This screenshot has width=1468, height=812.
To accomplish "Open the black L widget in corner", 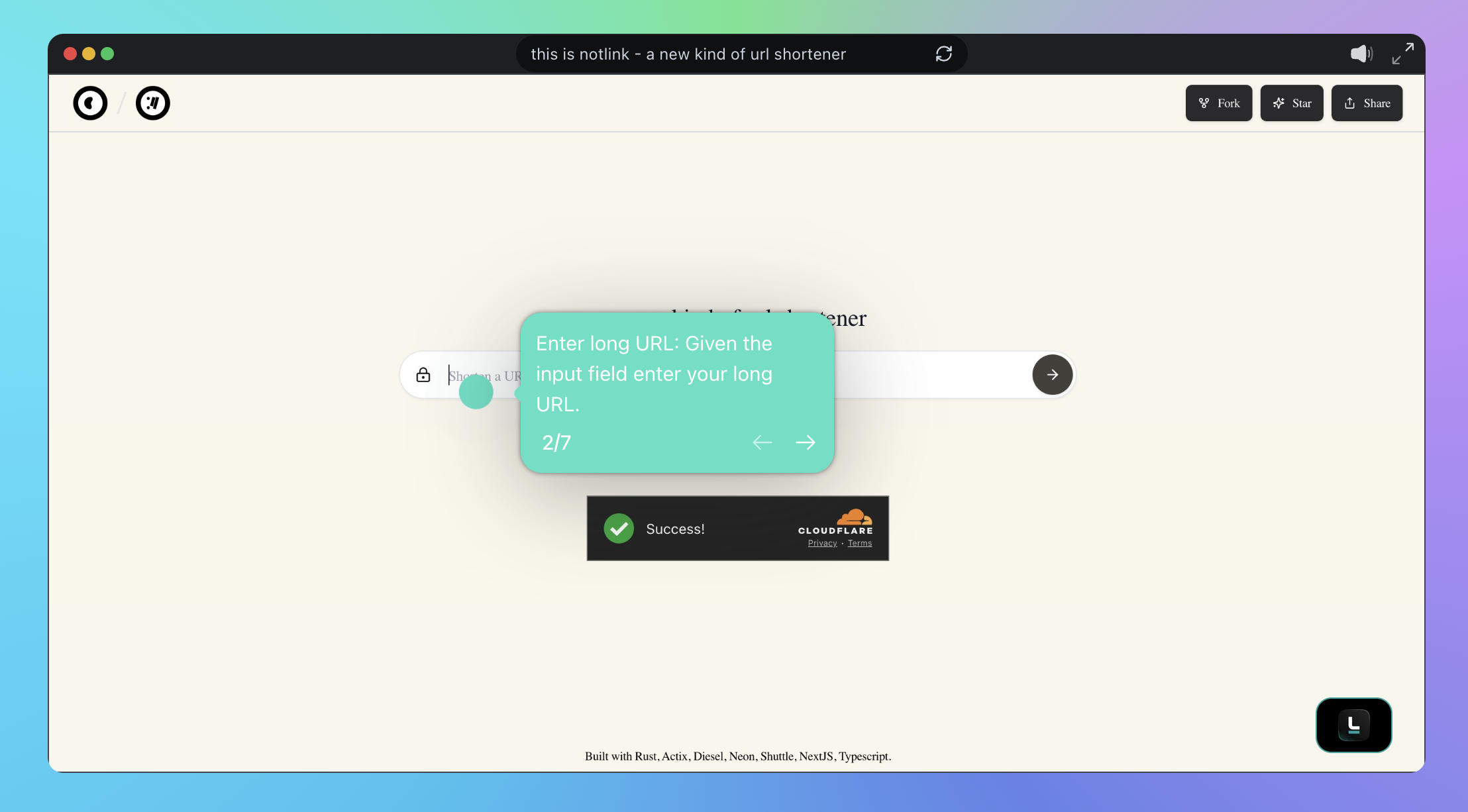I will [x=1353, y=725].
